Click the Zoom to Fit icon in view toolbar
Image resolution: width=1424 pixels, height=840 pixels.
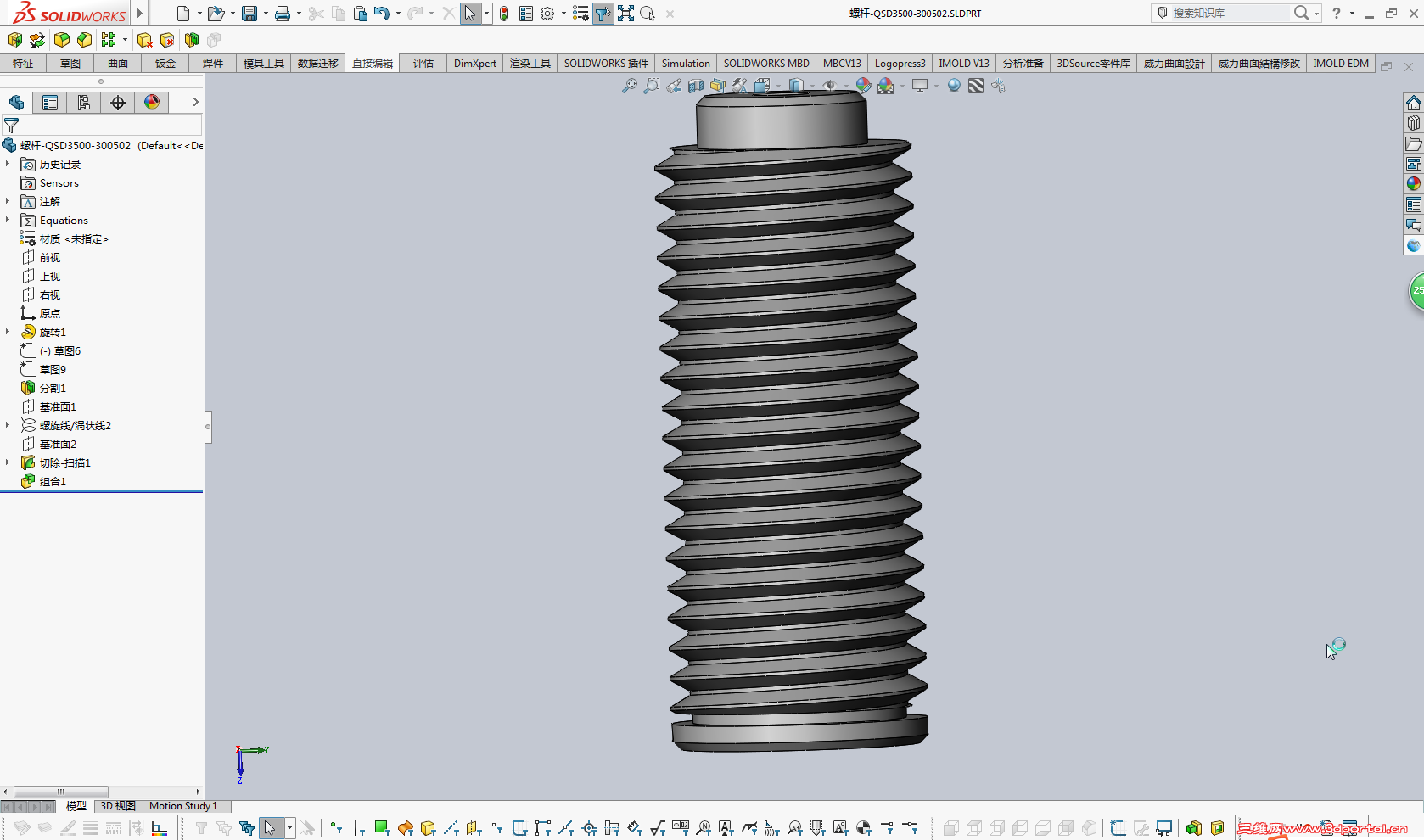629,86
